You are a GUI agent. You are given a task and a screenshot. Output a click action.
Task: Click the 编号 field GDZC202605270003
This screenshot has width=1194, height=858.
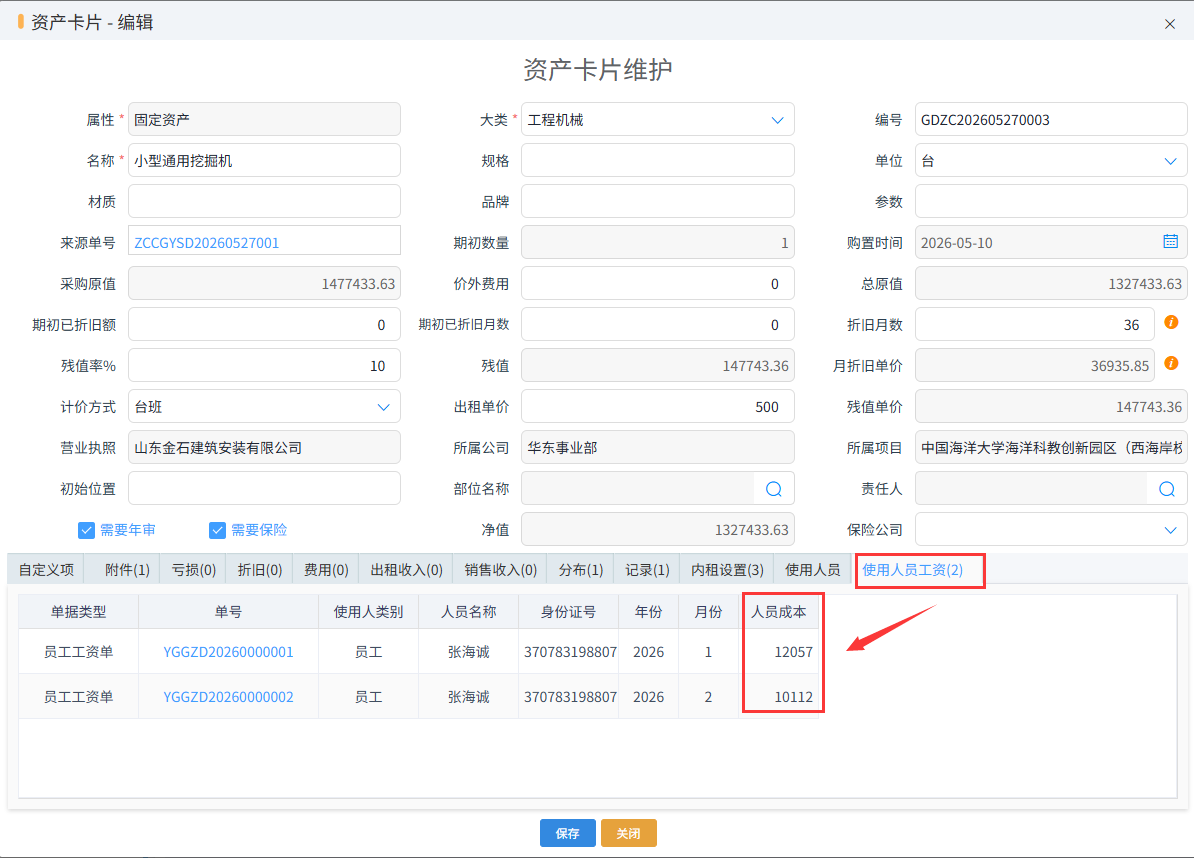1051,120
